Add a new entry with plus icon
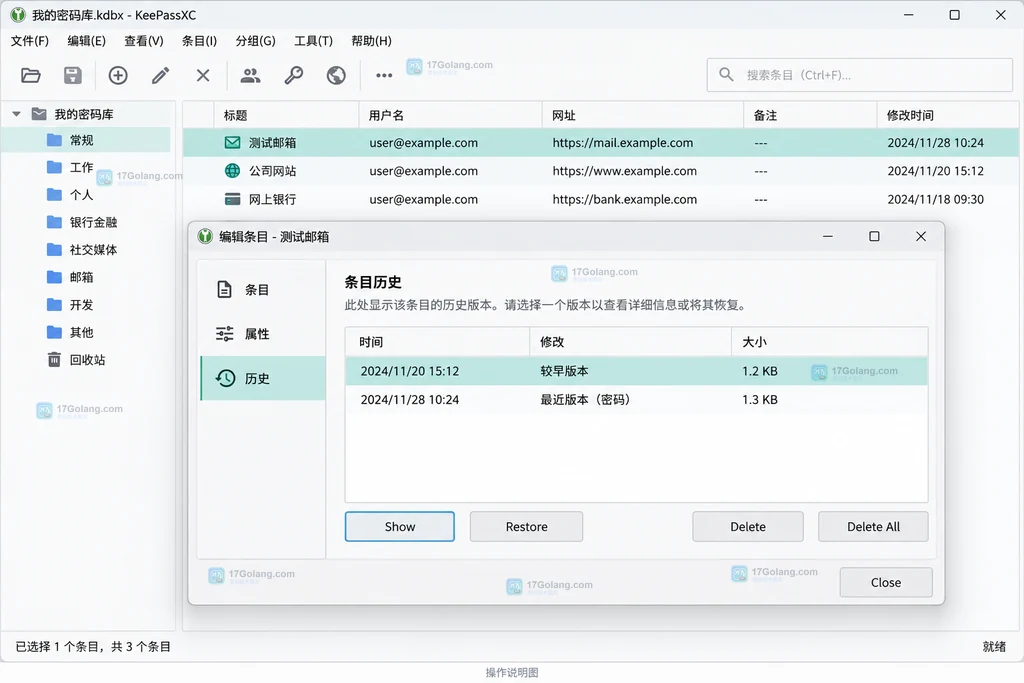Image resolution: width=1024 pixels, height=683 pixels. click(118, 75)
